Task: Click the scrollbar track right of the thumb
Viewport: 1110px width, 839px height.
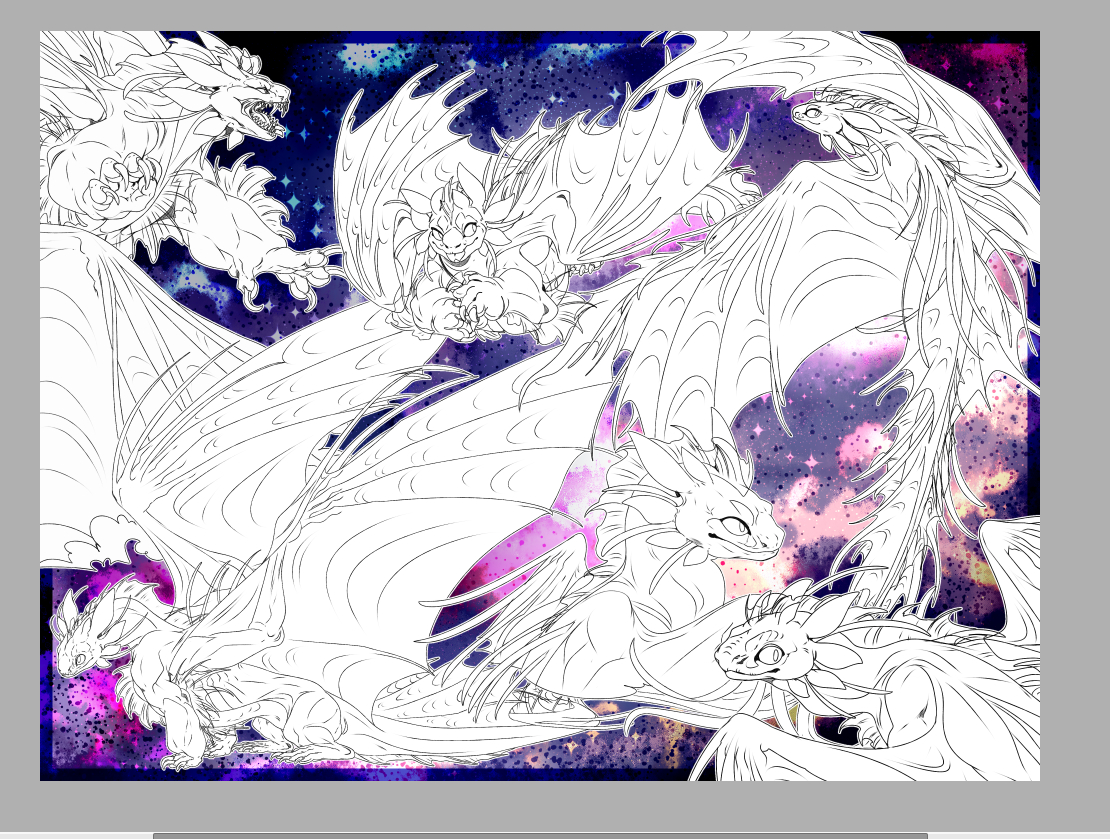Action: (1015, 835)
